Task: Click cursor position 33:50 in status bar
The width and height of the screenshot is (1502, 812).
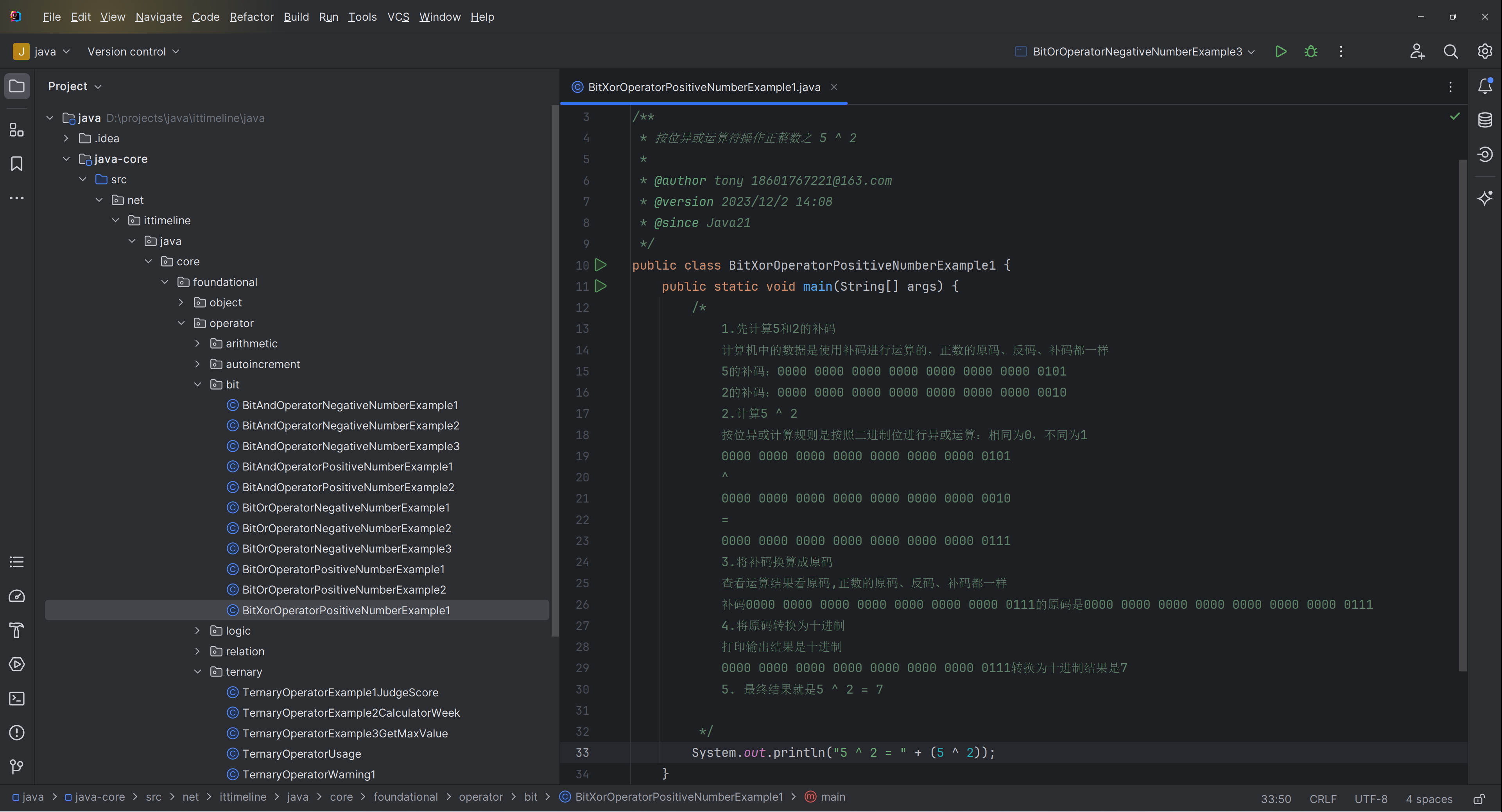Action: pyautogui.click(x=1276, y=799)
